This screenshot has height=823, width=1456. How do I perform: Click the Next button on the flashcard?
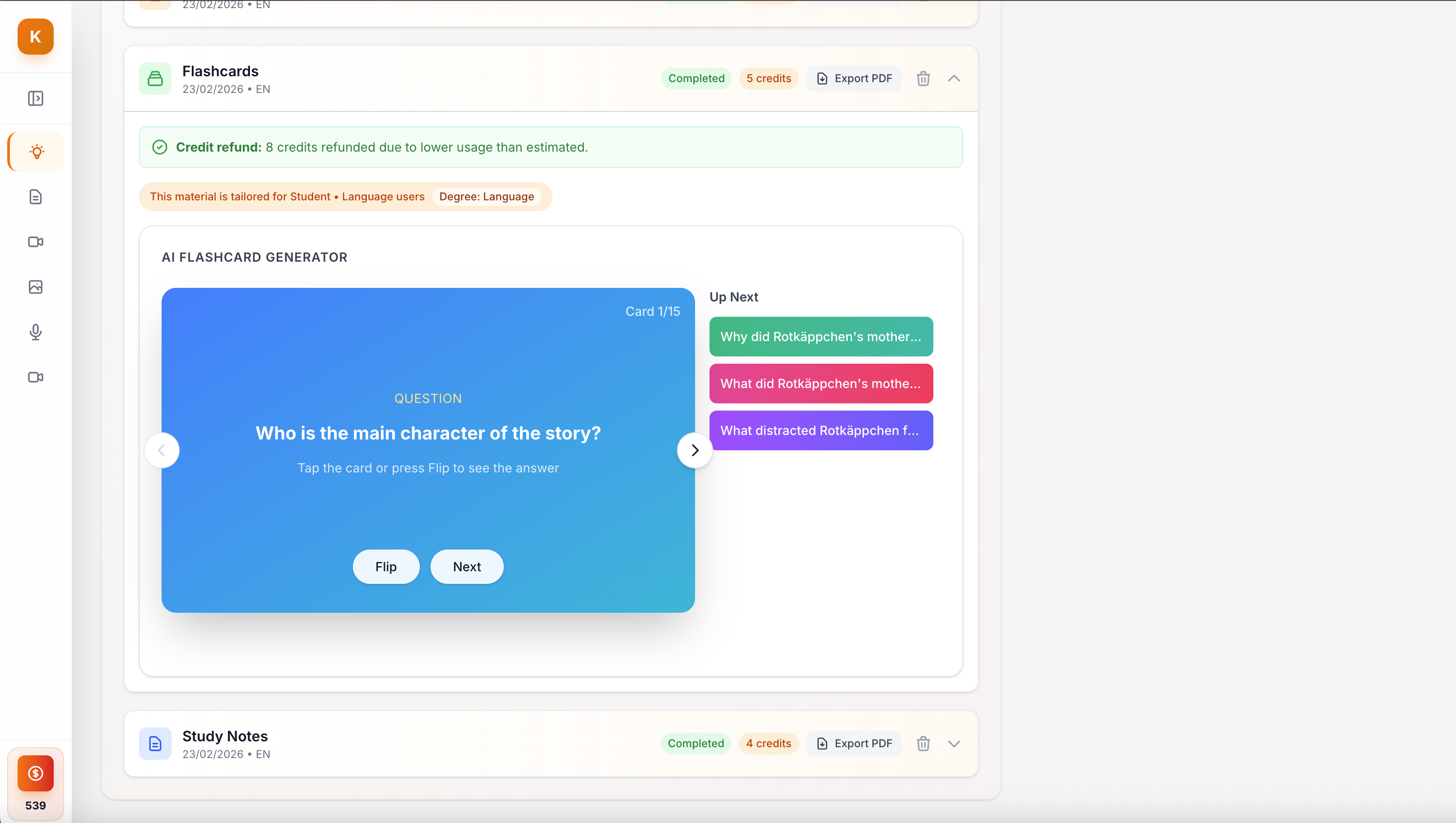pos(466,566)
